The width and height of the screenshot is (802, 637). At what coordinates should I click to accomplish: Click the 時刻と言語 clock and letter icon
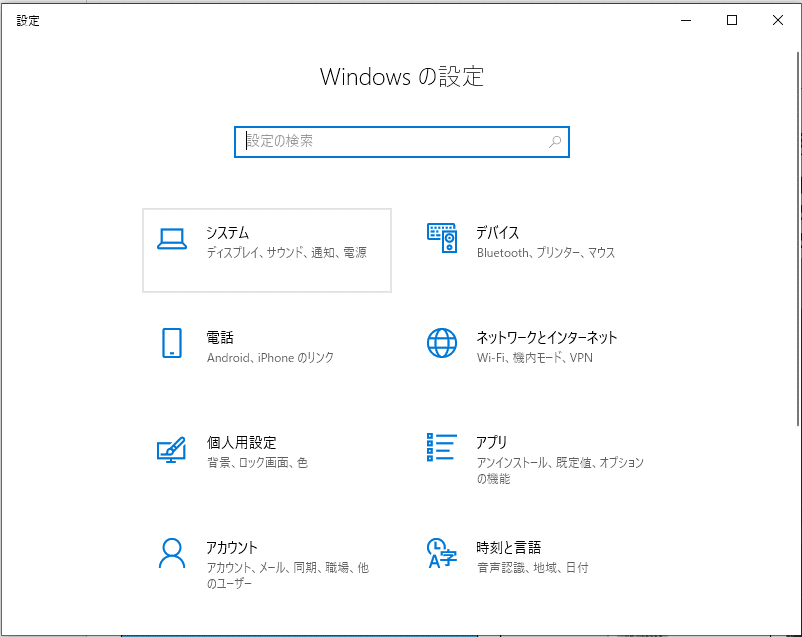(x=442, y=553)
